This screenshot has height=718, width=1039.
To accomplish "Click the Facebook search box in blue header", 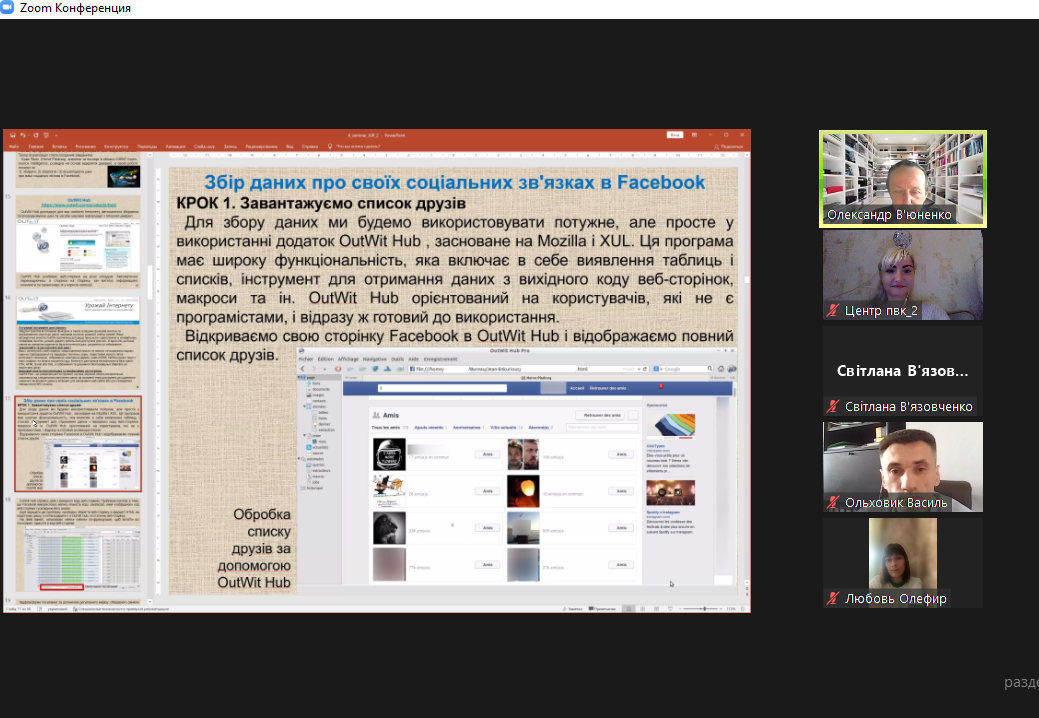I will (x=443, y=388).
